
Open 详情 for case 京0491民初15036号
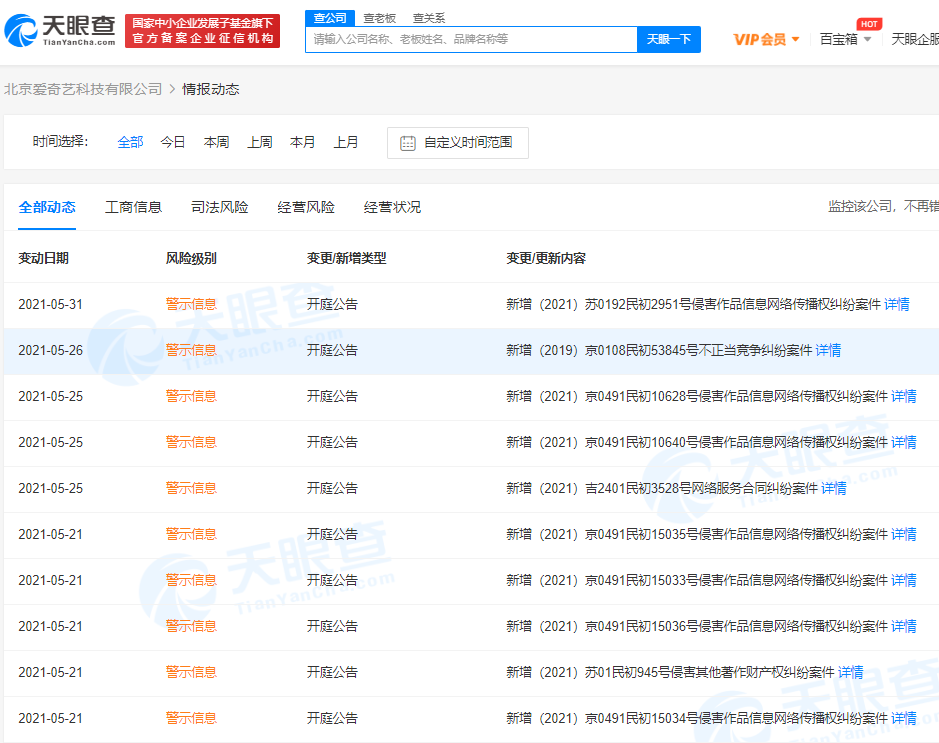tap(904, 627)
